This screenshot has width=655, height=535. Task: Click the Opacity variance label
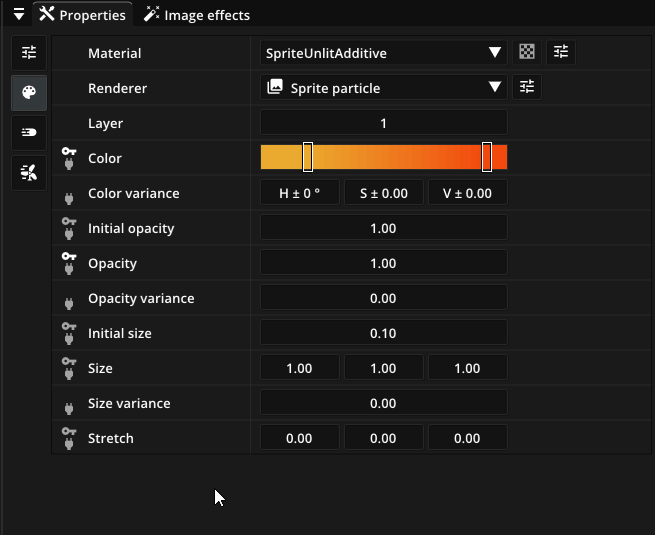point(141,298)
